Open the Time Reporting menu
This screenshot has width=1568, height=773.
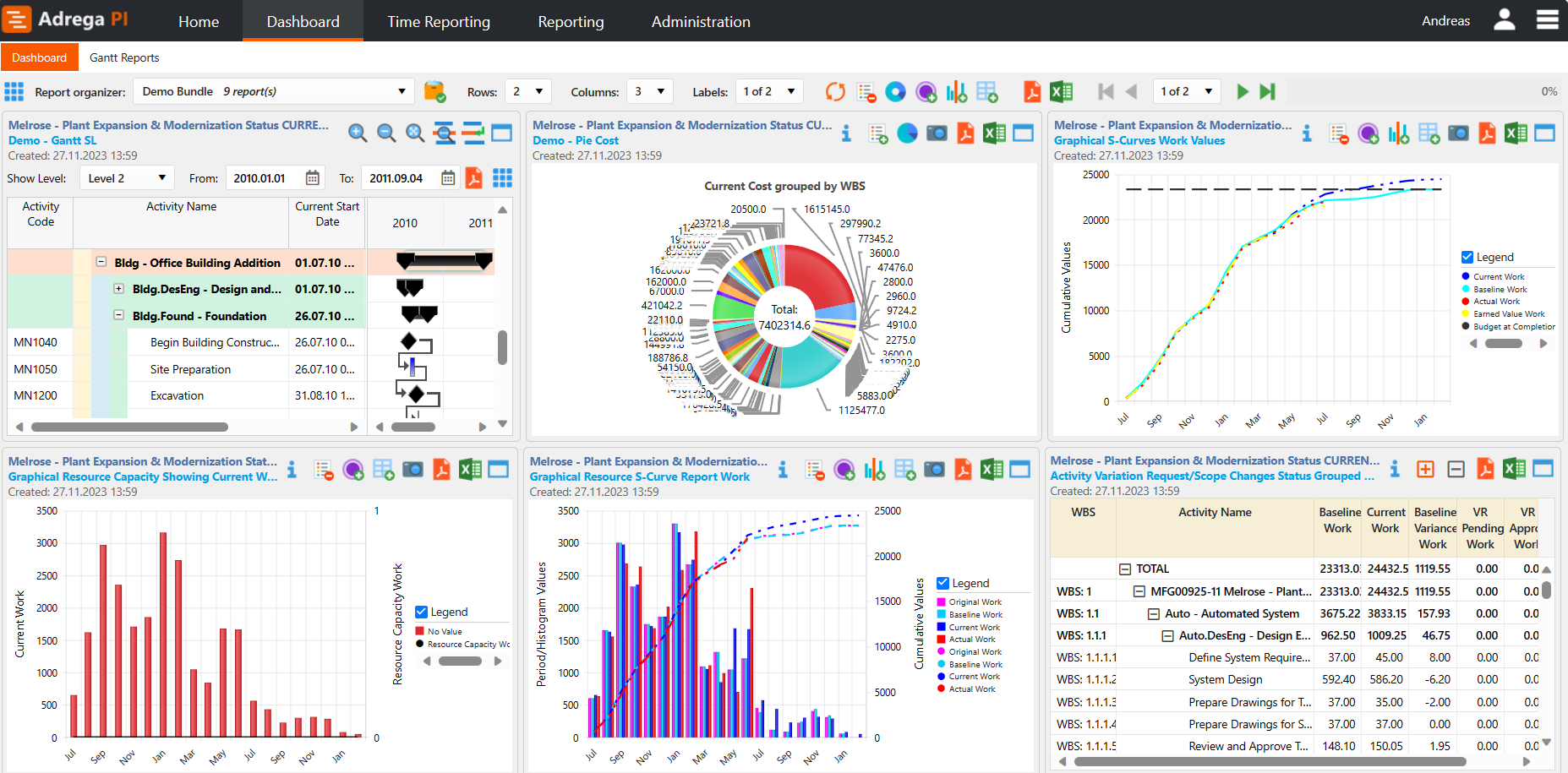439,21
